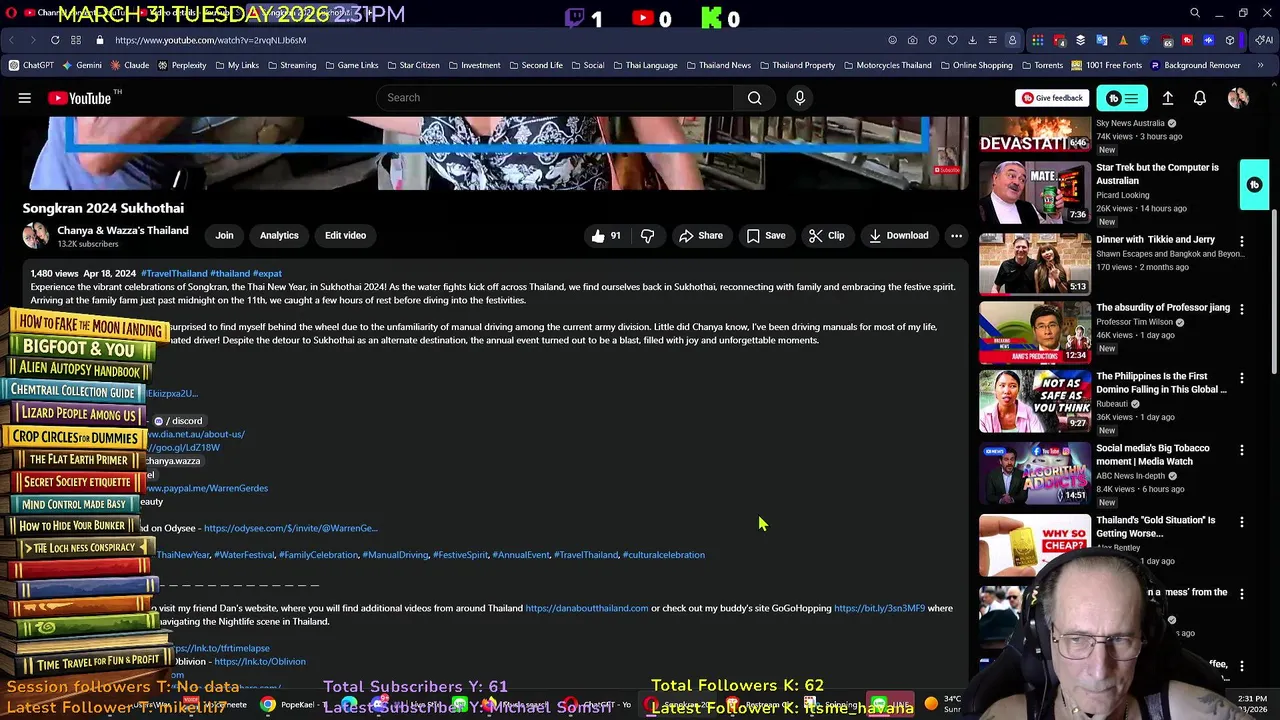
Task: Open the Claude bookmark
Action: [131, 65]
